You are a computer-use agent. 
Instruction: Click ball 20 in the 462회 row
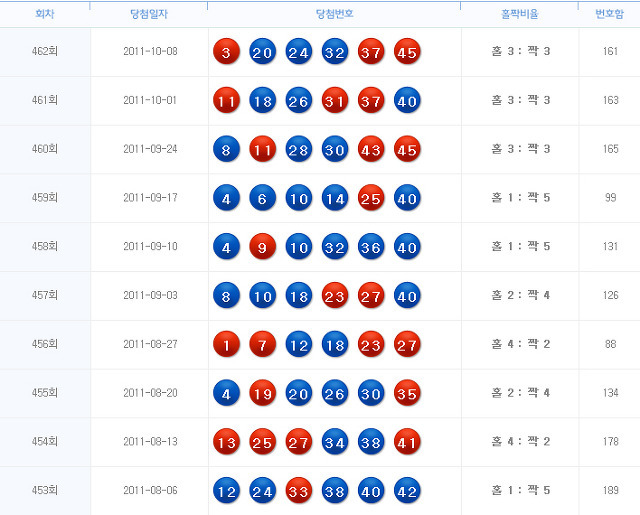point(262,51)
